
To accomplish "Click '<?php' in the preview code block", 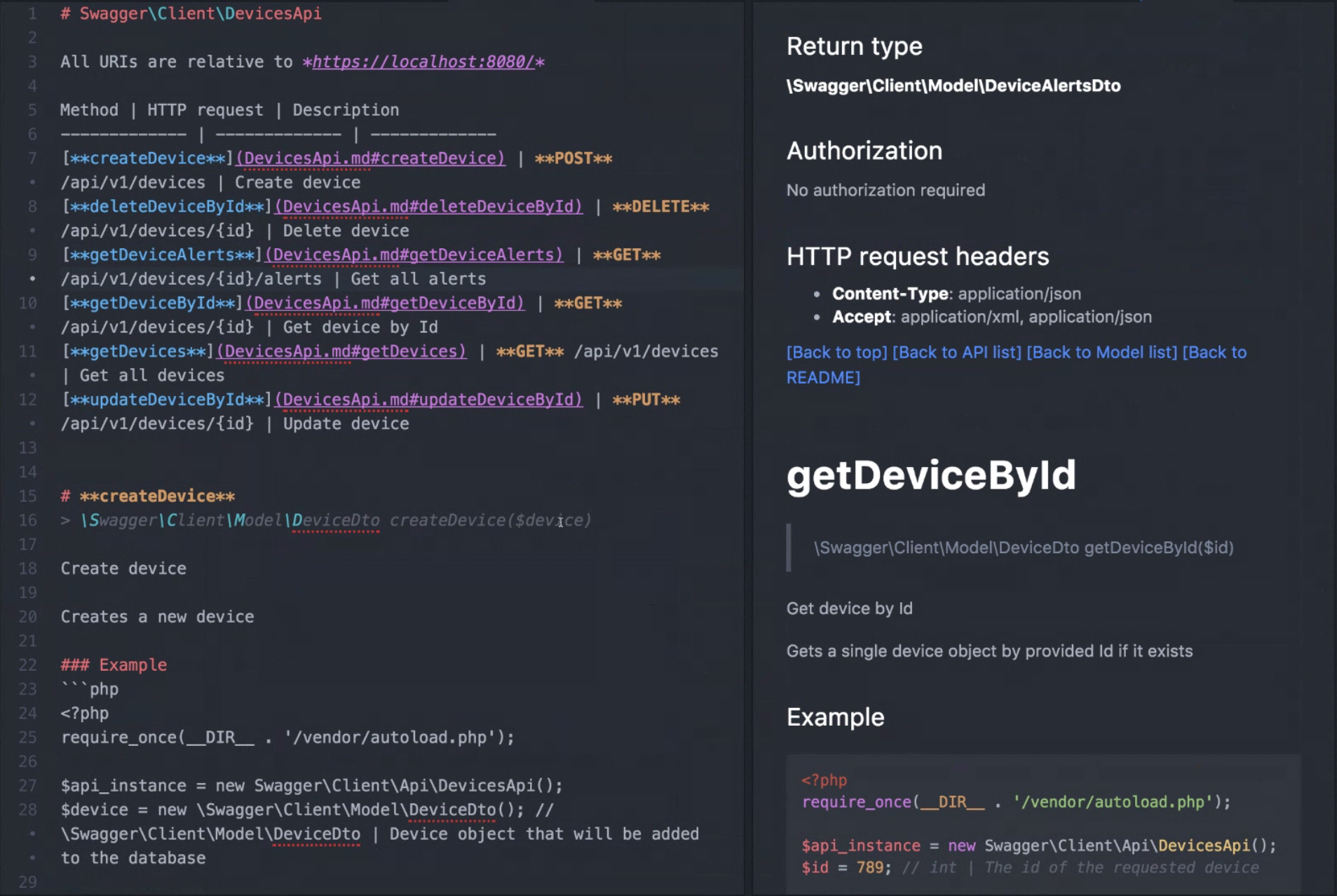I will (x=824, y=780).
